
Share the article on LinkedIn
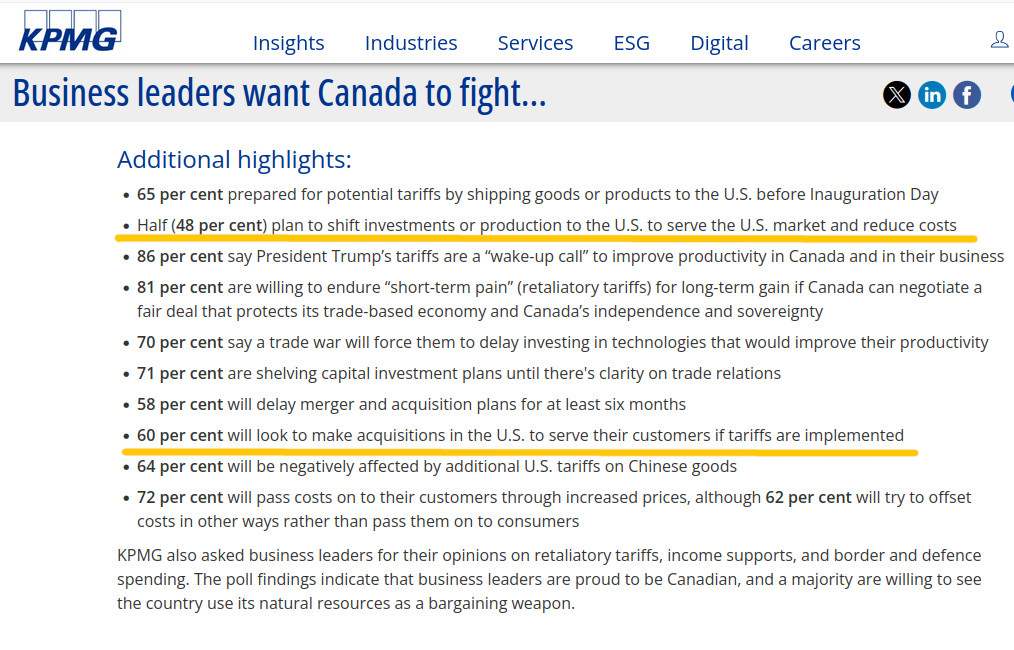(x=932, y=95)
